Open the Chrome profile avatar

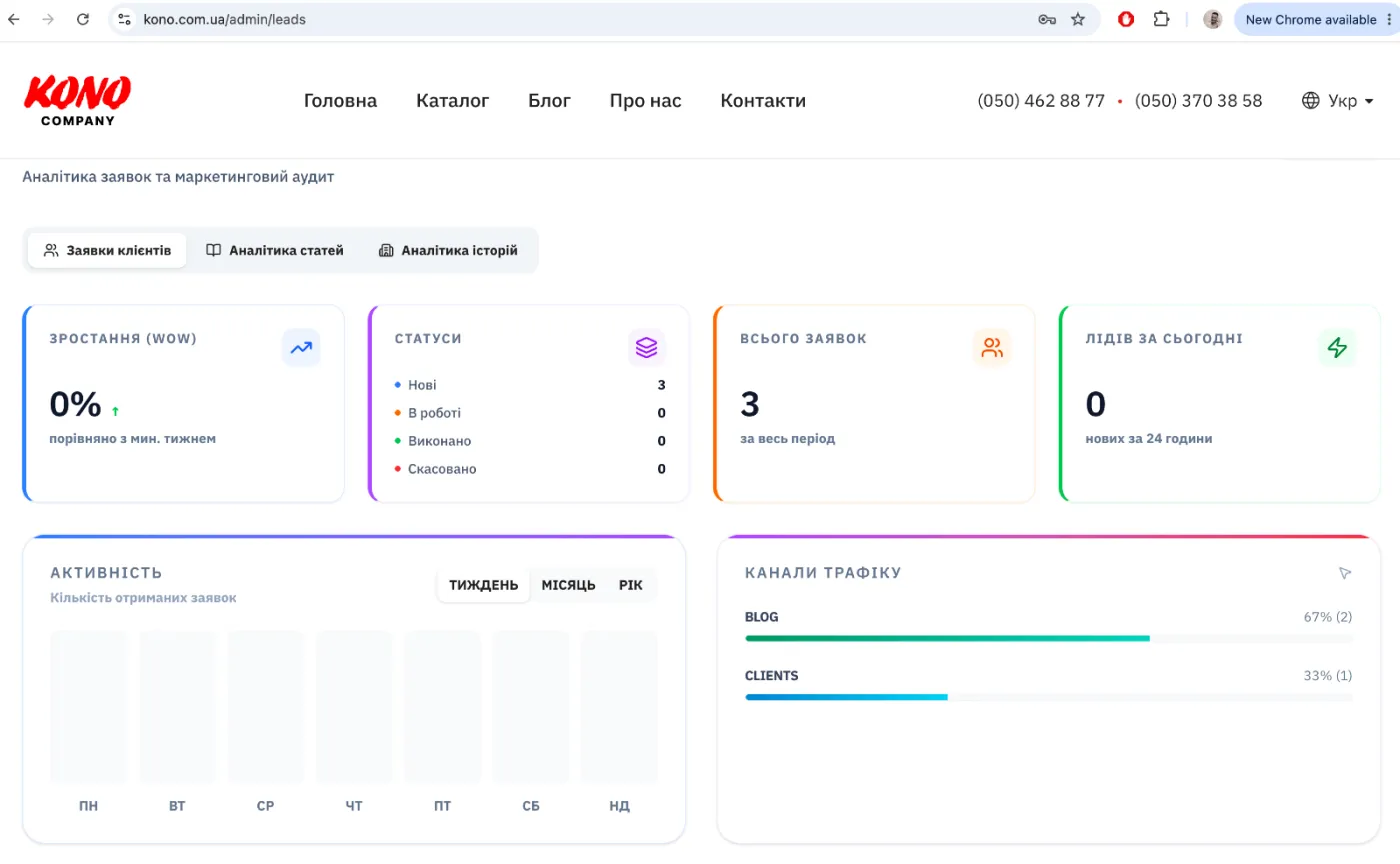(1212, 19)
